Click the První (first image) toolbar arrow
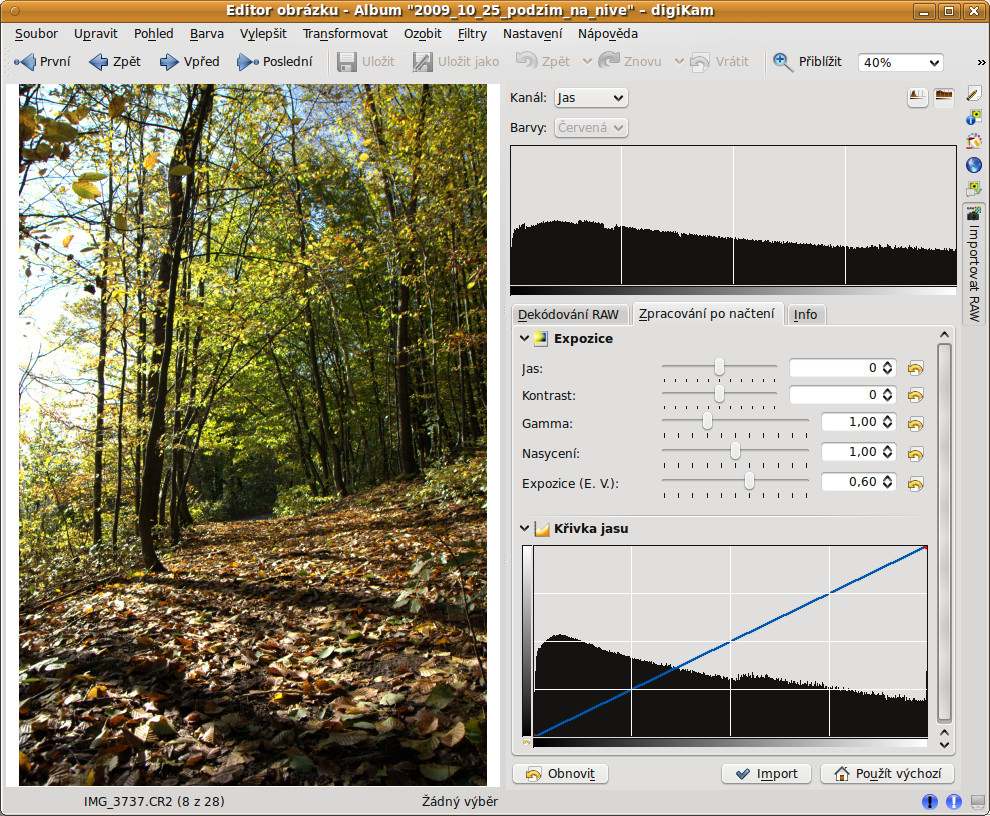This screenshot has height=816, width=990. (25, 62)
